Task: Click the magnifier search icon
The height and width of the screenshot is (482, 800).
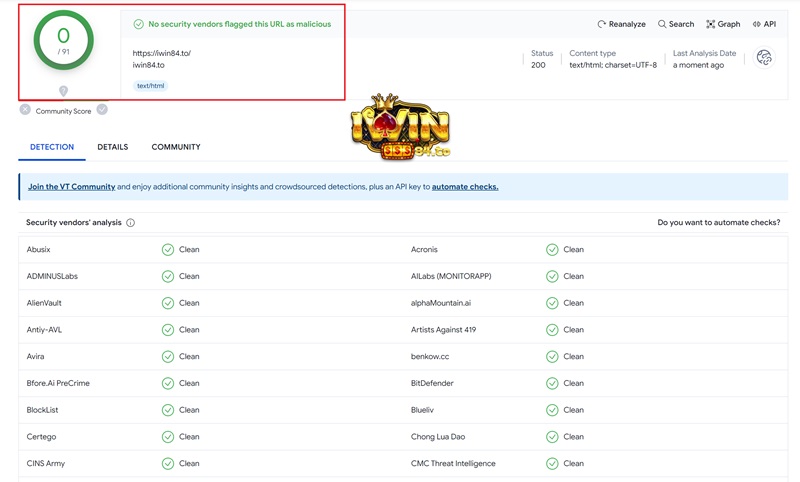Action: coord(662,24)
